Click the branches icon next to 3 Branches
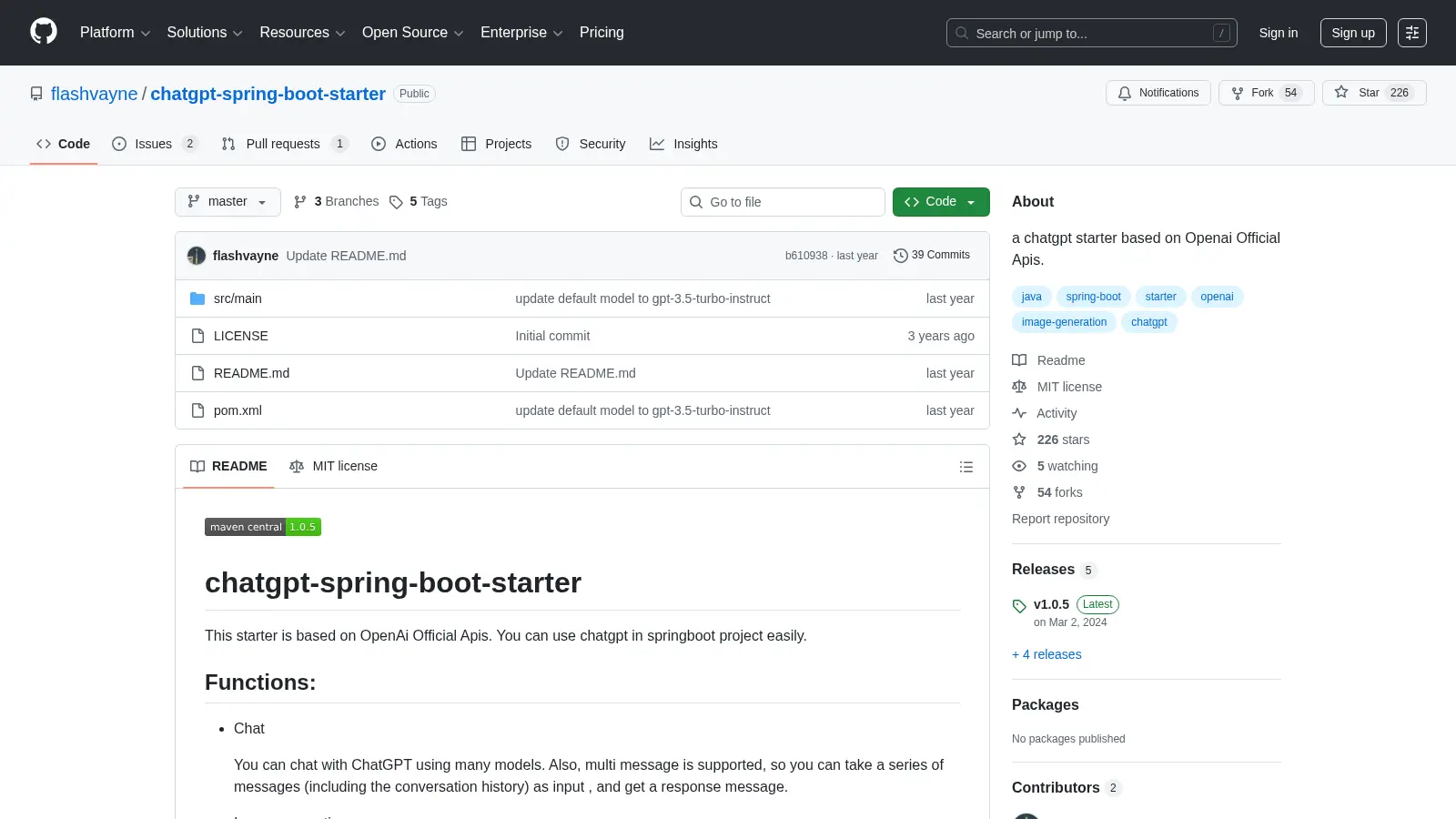1456x819 pixels. (x=300, y=202)
